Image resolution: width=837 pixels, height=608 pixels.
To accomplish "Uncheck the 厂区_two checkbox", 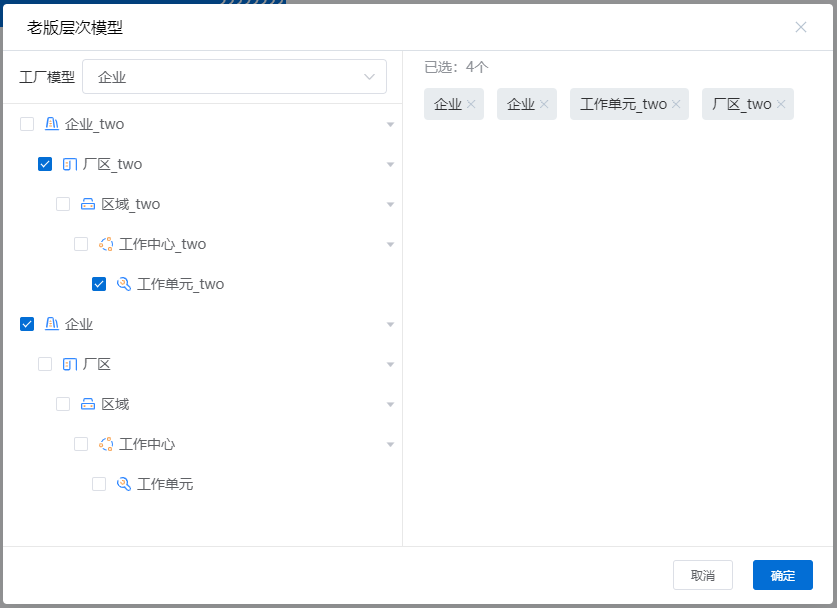I will (x=45, y=164).
